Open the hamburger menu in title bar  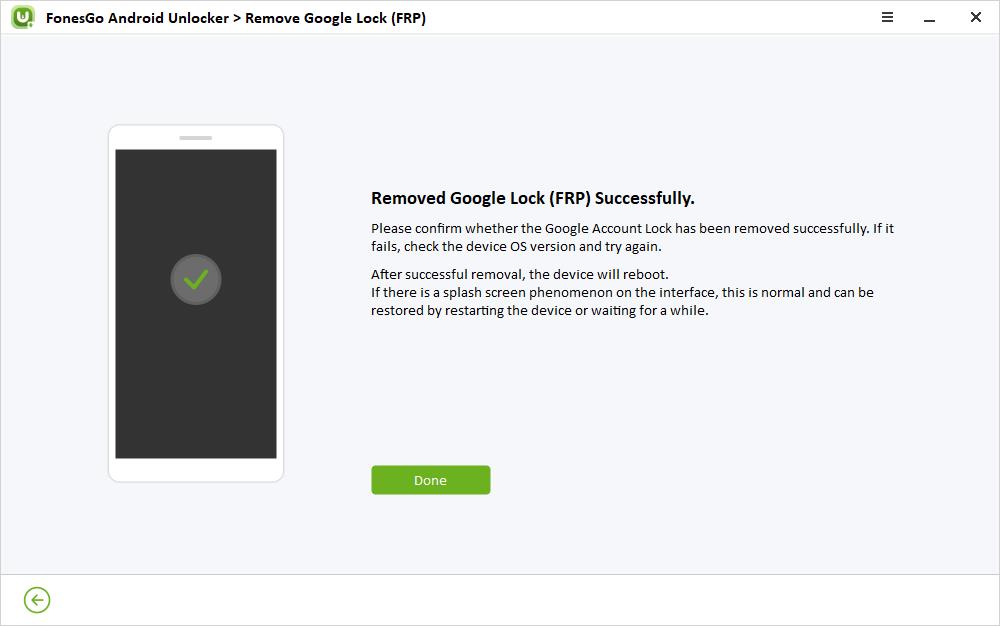point(887,17)
